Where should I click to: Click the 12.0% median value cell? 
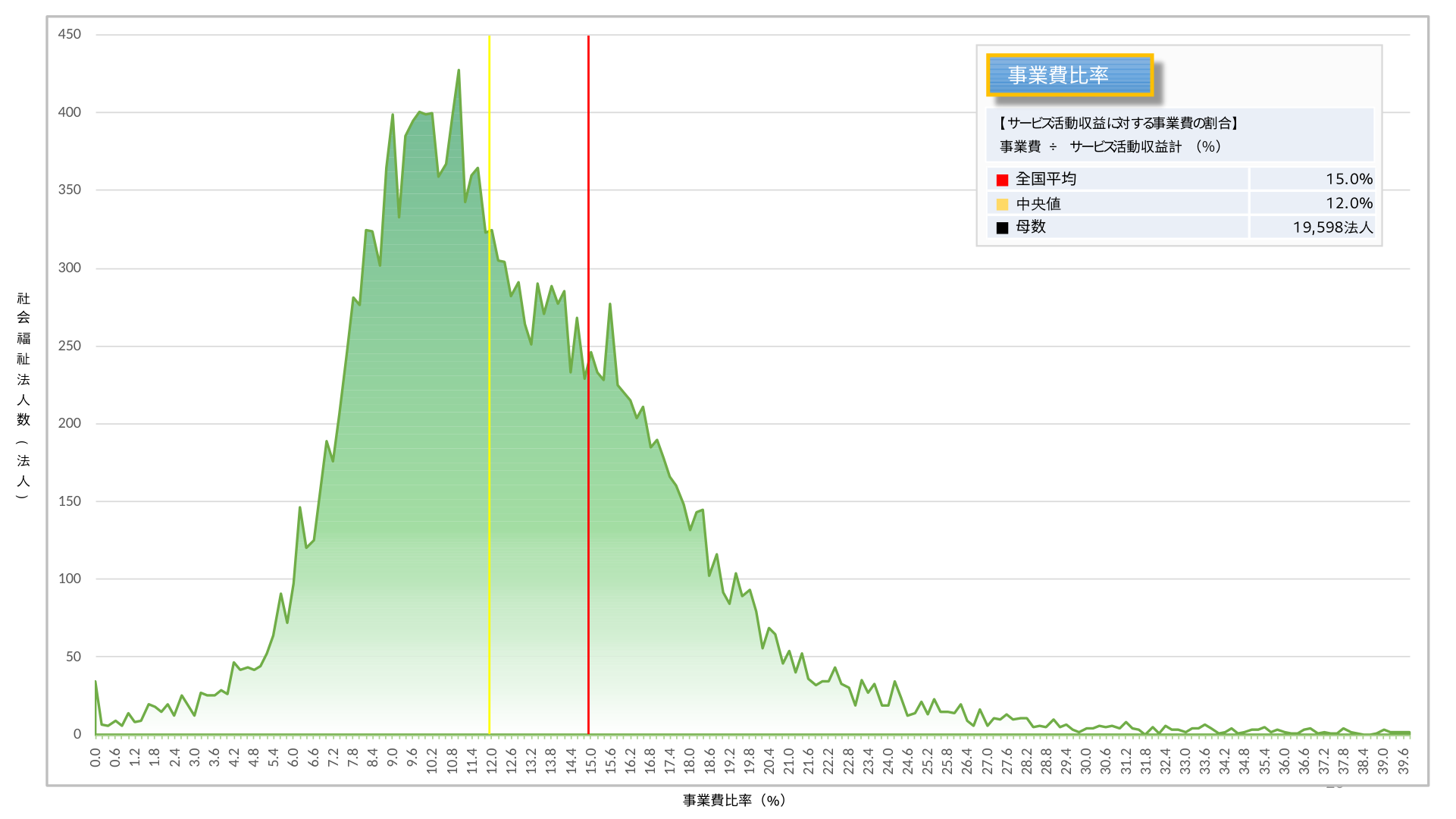(1348, 203)
